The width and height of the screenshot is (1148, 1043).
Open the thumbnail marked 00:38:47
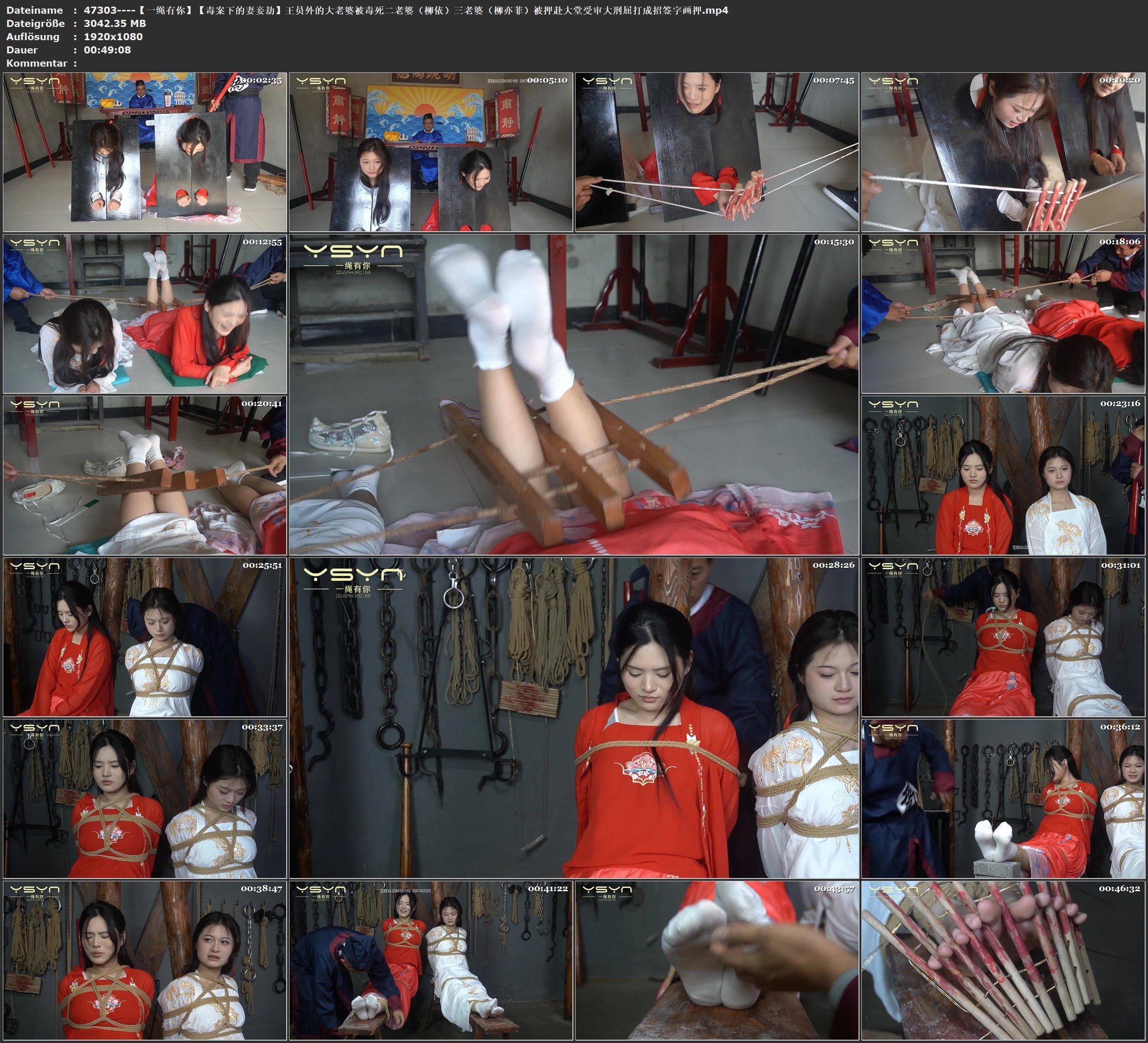(x=145, y=960)
